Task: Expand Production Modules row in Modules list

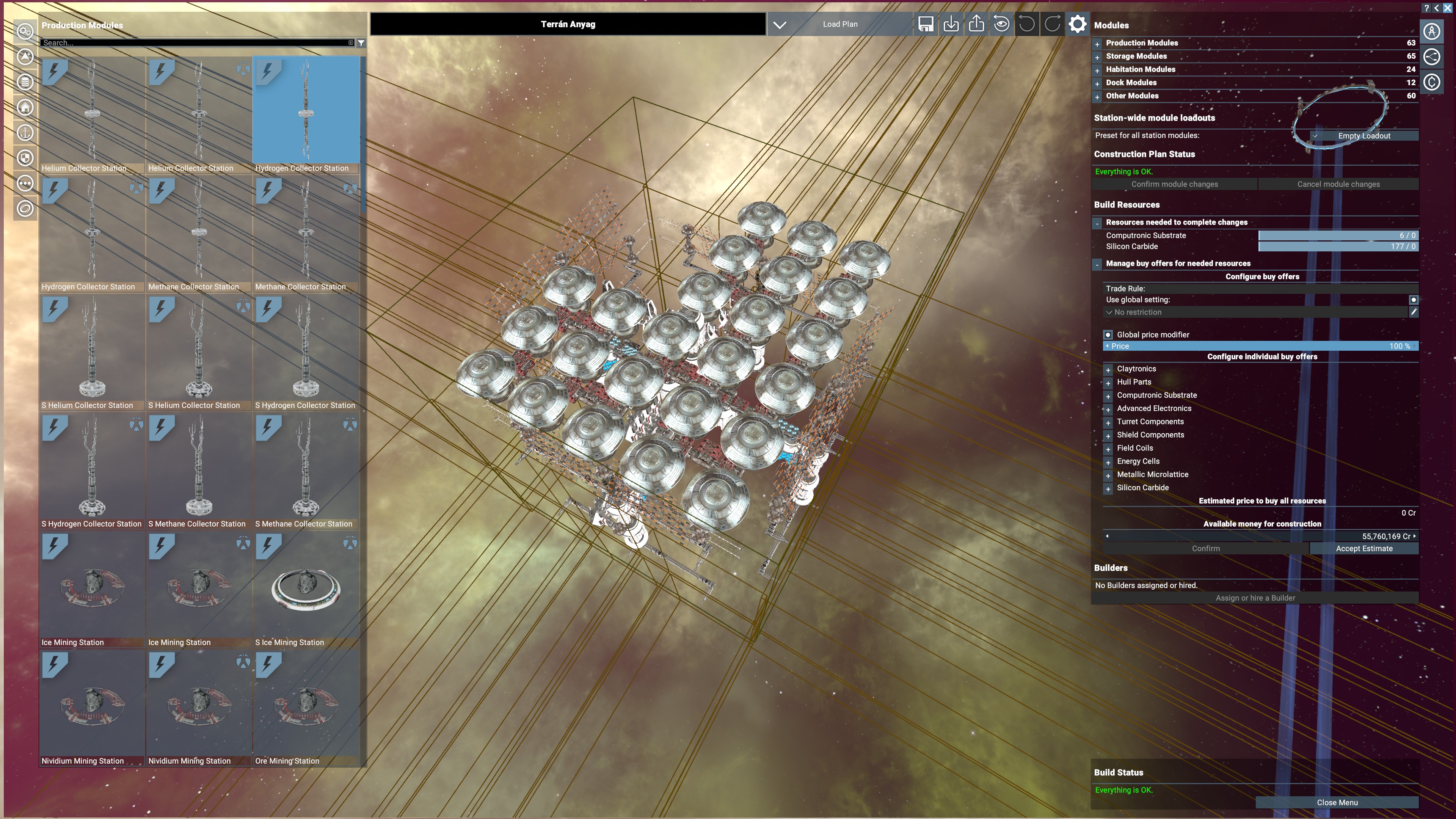Action: coord(1098,44)
